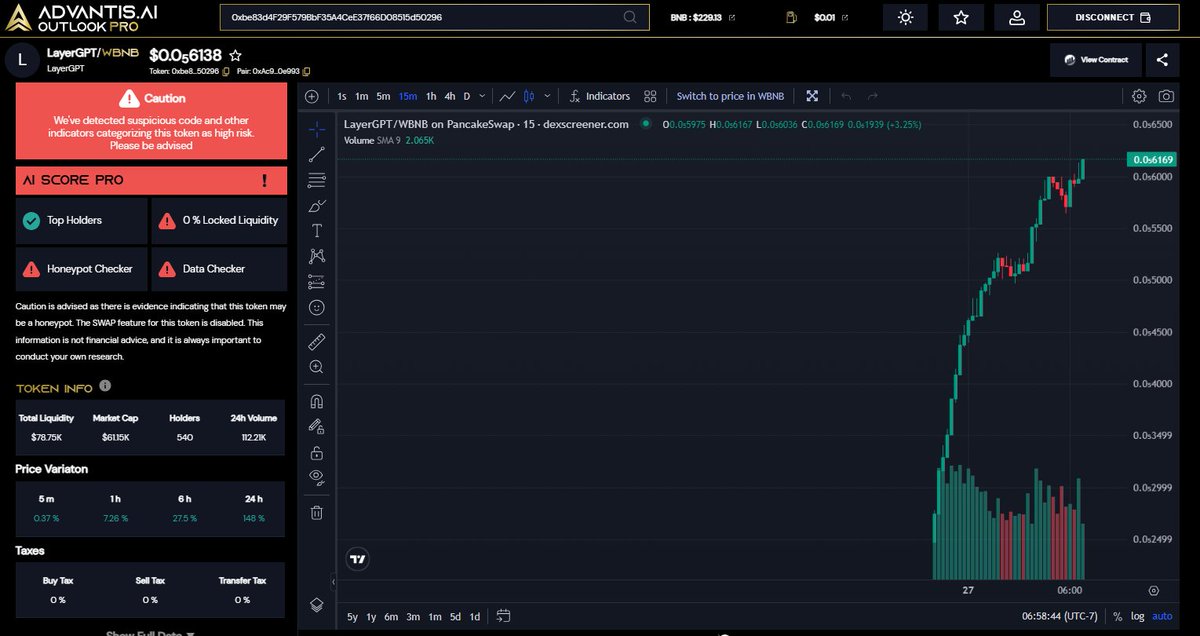The width and height of the screenshot is (1200, 636).
Task: Click the View Contract button
Action: 1096,60
